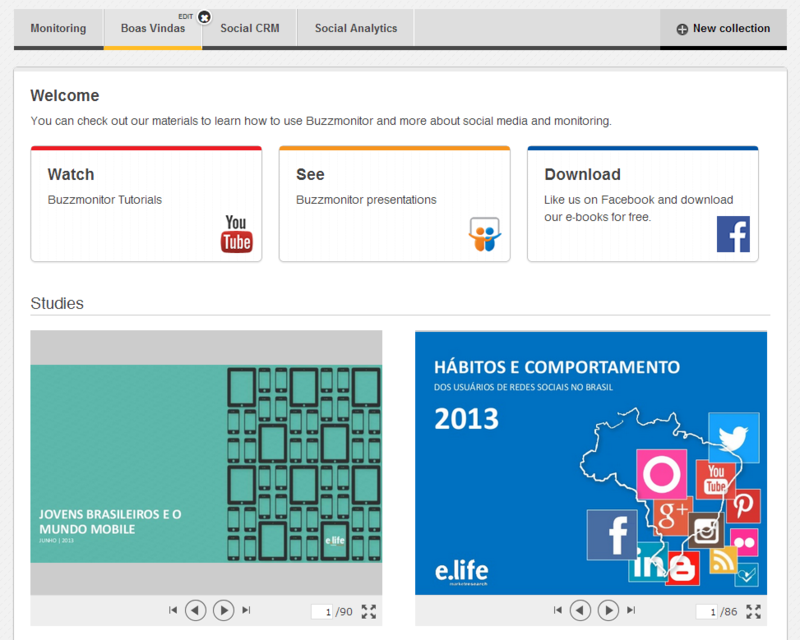Open the Watch Buzzmonitor Tutorials card

146,204
